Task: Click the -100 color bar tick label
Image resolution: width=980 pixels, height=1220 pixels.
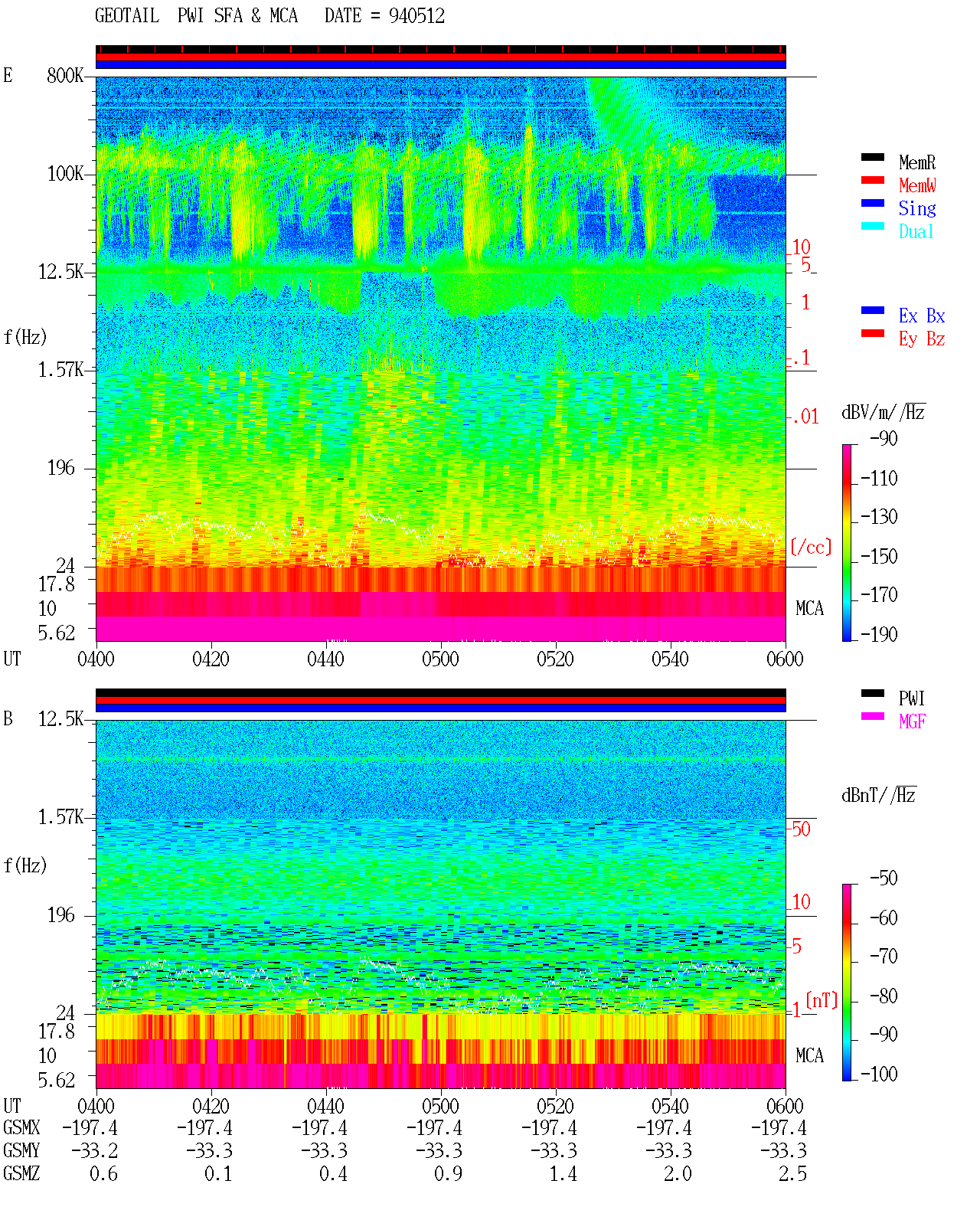Action: tap(879, 1074)
